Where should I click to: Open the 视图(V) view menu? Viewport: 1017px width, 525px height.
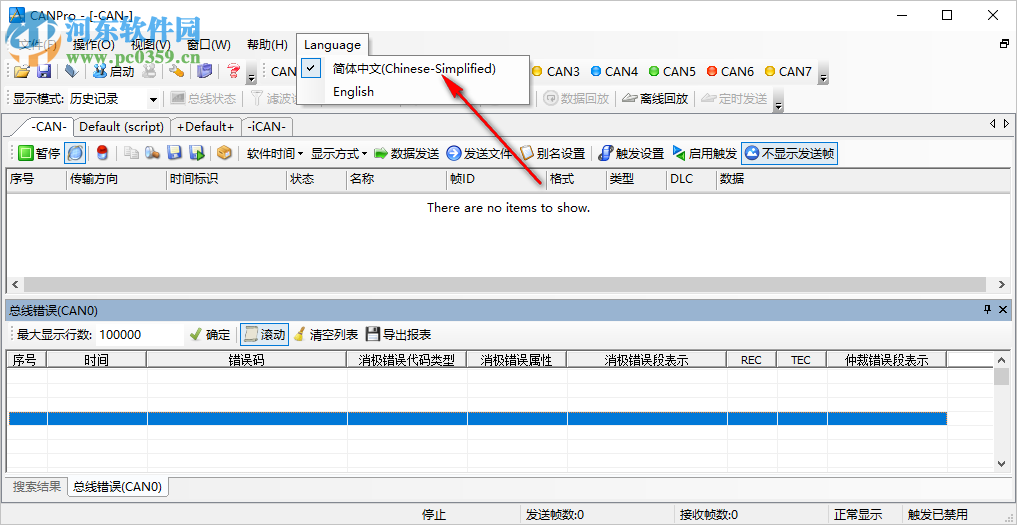click(x=150, y=45)
